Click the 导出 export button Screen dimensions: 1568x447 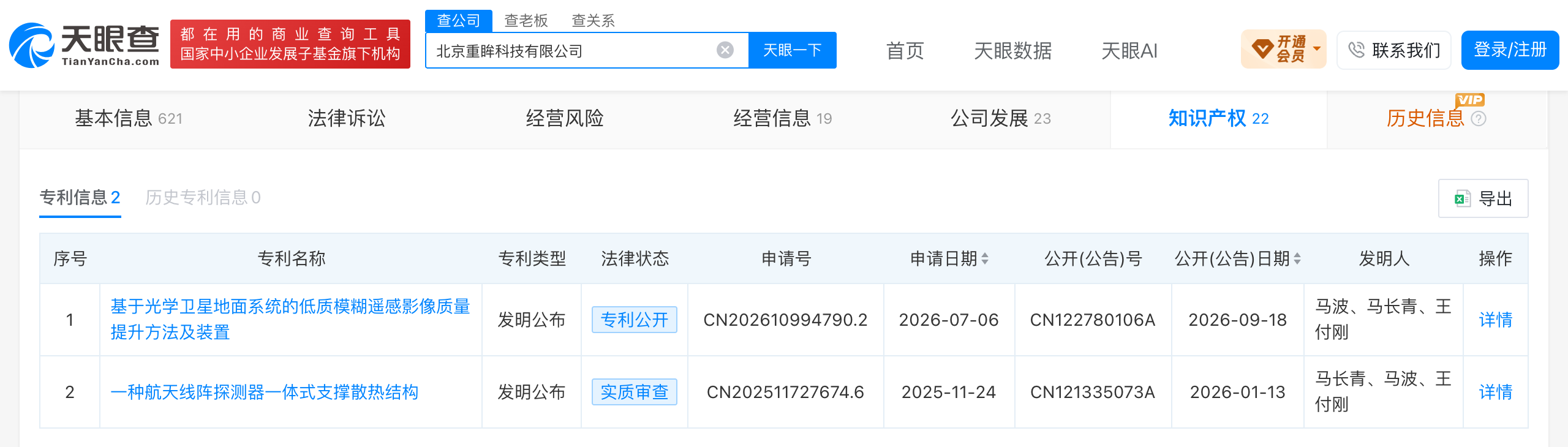[1483, 198]
